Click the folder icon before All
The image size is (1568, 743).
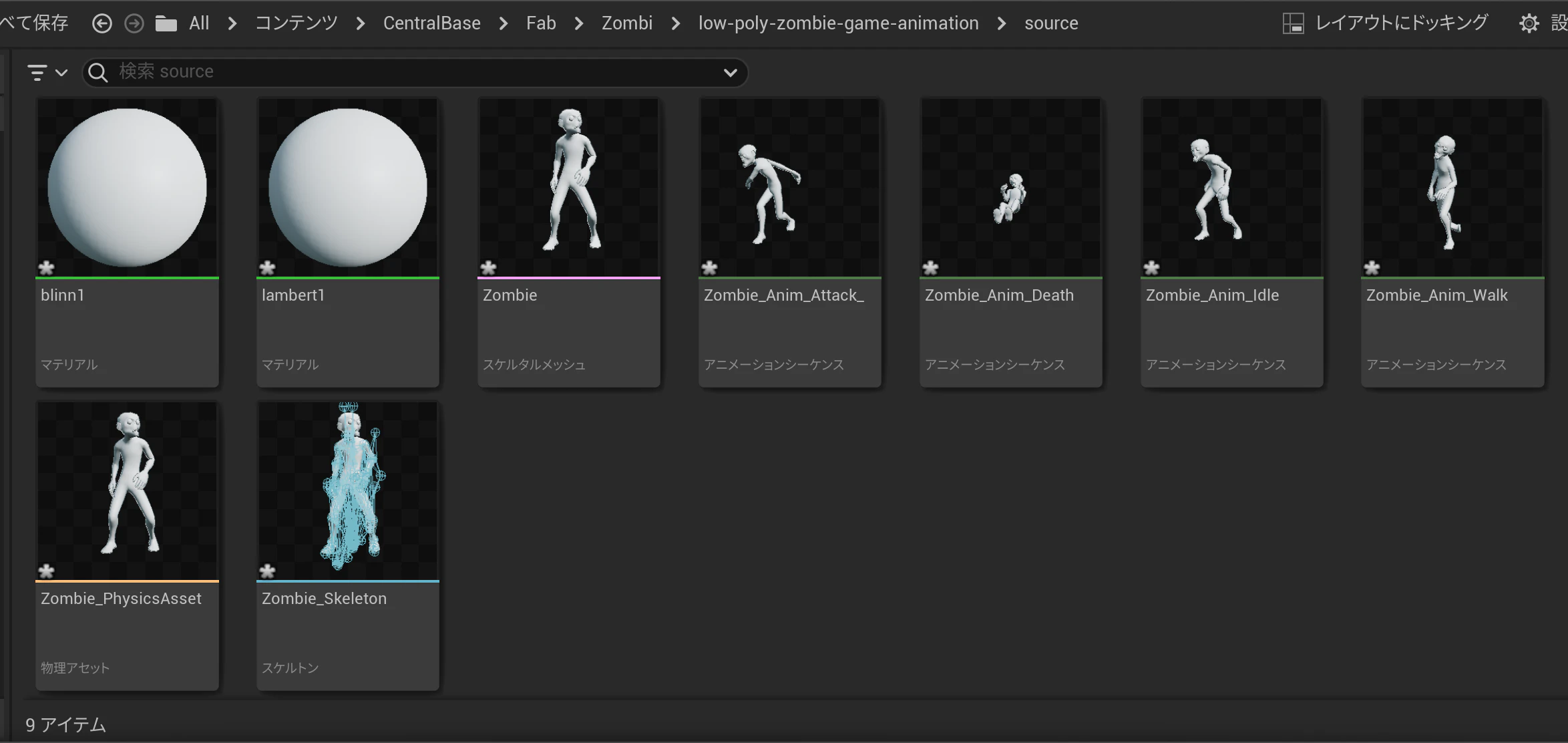(x=166, y=24)
